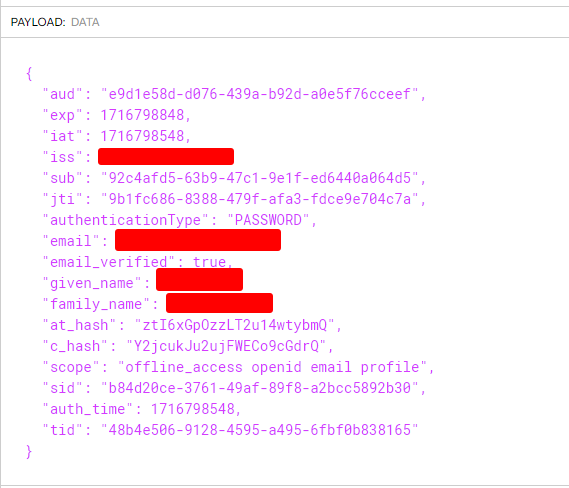Click the PASSWORD authenticationType value
569x488 pixels.
[268, 220]
